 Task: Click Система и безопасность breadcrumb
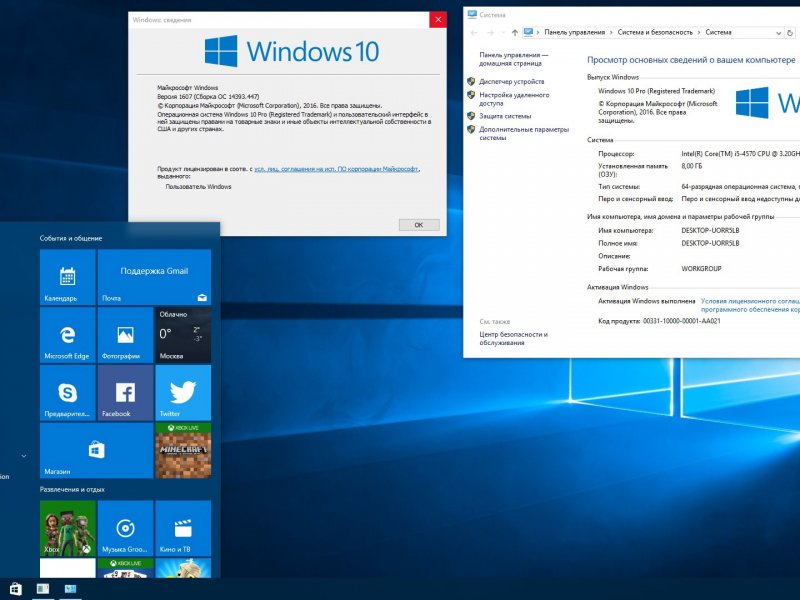[655, 32]
